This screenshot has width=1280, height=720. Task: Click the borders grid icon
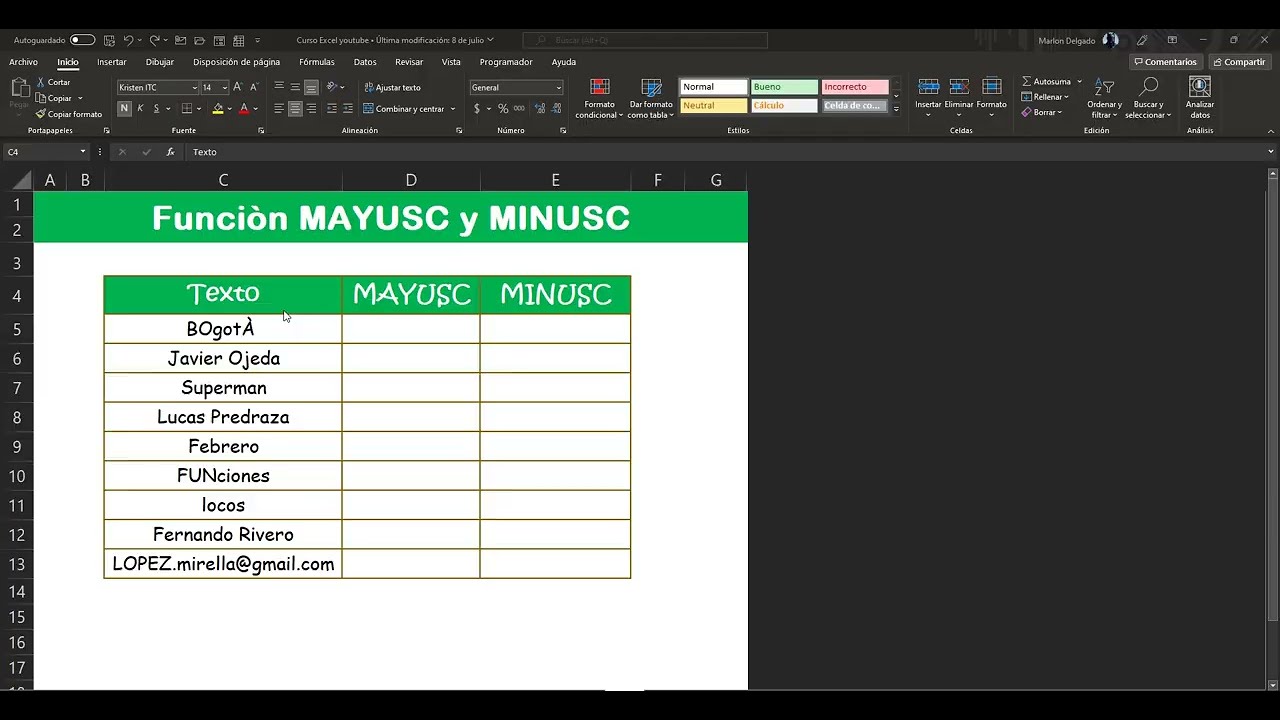[x=186, y=108]
